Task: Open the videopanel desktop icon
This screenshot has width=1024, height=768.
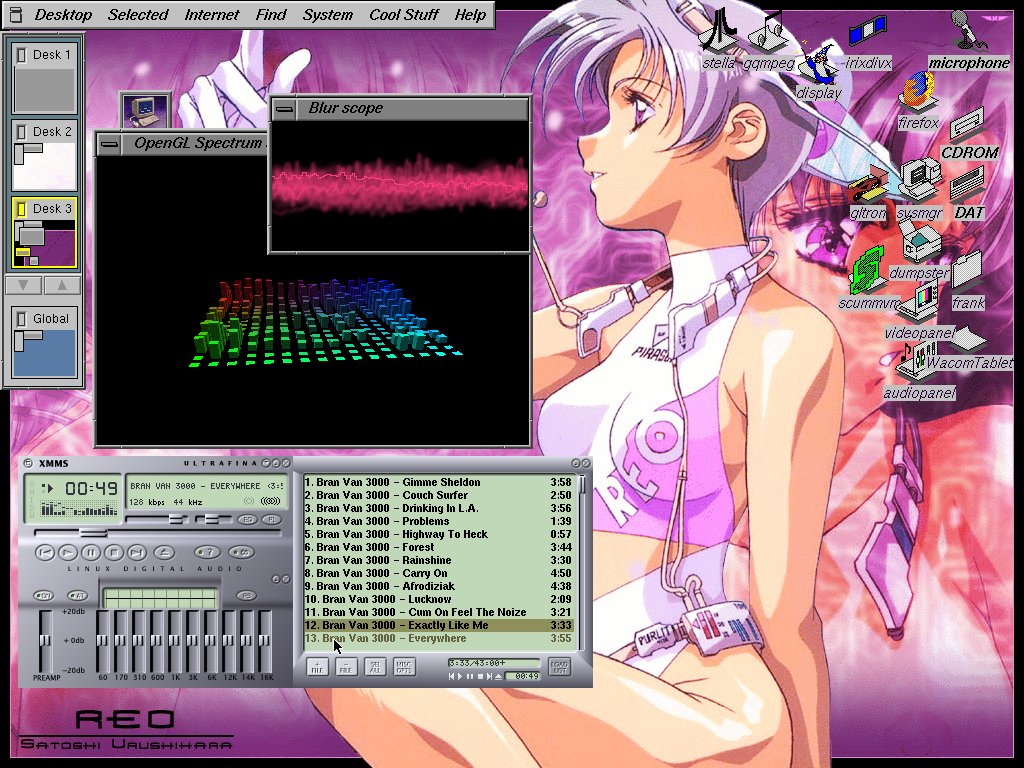Action: tap(920, 312)
